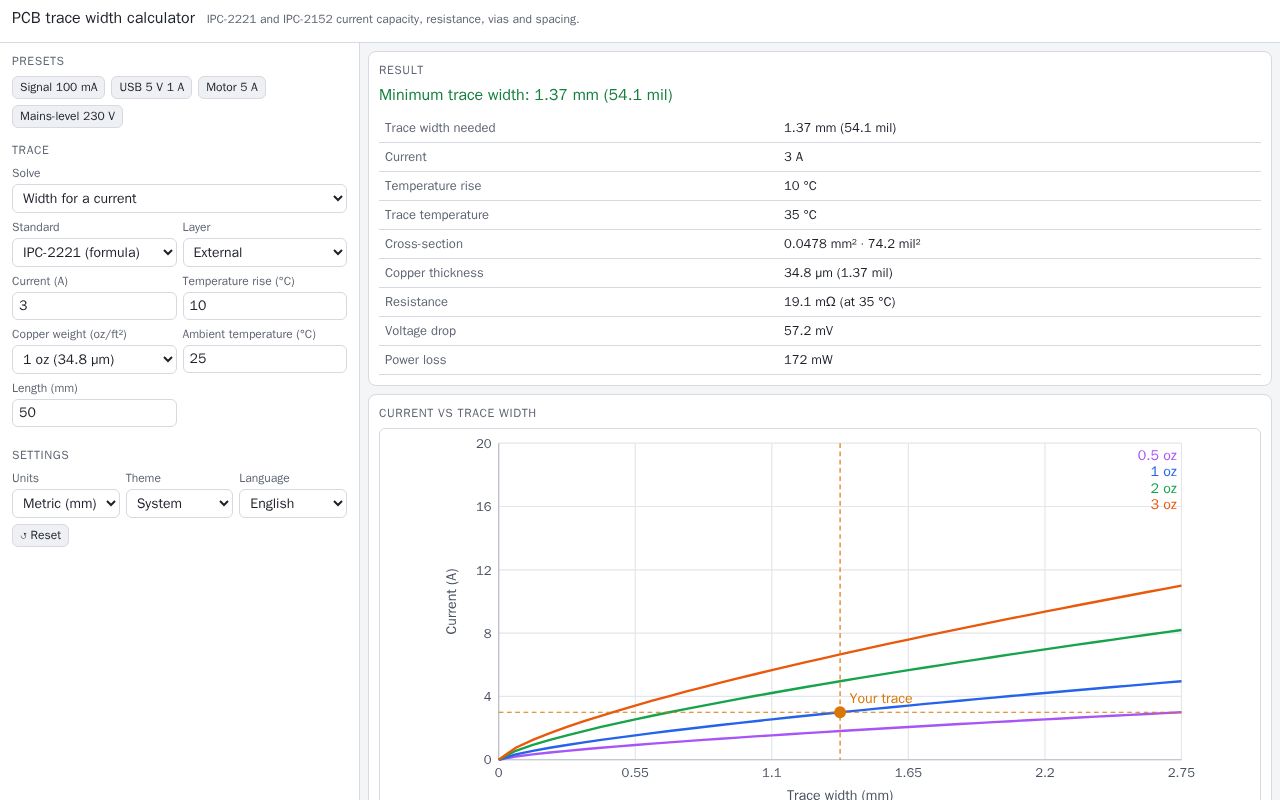Apply the Signal 100 mA preset

coord(59,87)
